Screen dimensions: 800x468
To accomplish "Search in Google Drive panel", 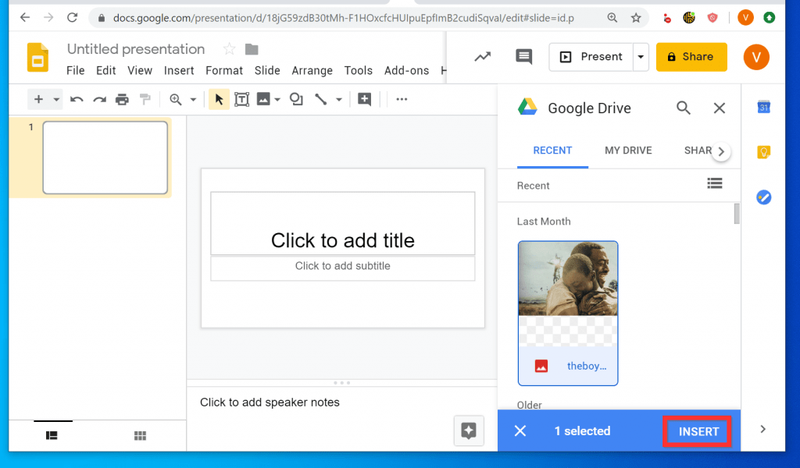I will click(683, 108).
